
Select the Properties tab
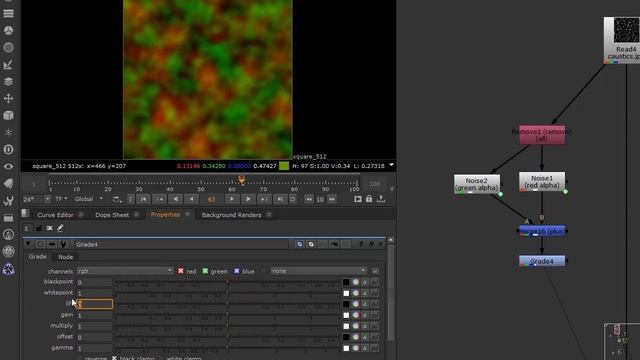point(165,214)
